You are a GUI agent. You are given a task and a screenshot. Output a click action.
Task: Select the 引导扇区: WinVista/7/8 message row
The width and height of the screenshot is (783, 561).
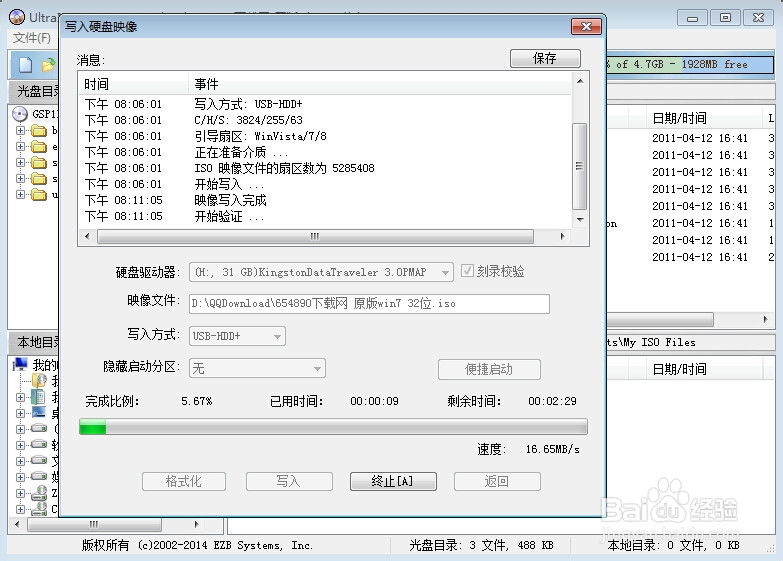(325, 136)
